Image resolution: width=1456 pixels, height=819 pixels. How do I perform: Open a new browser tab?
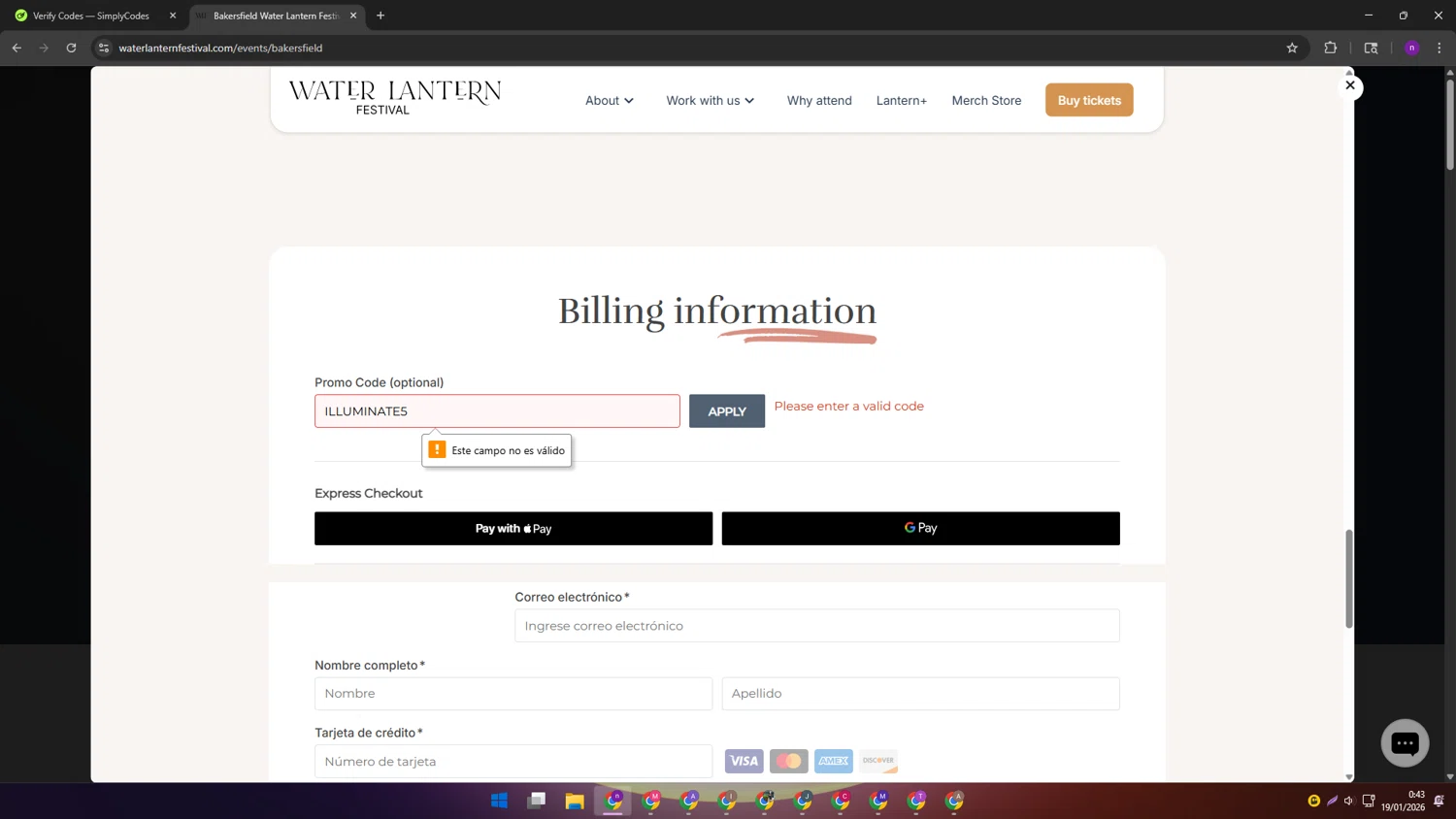tap(381, 16)
